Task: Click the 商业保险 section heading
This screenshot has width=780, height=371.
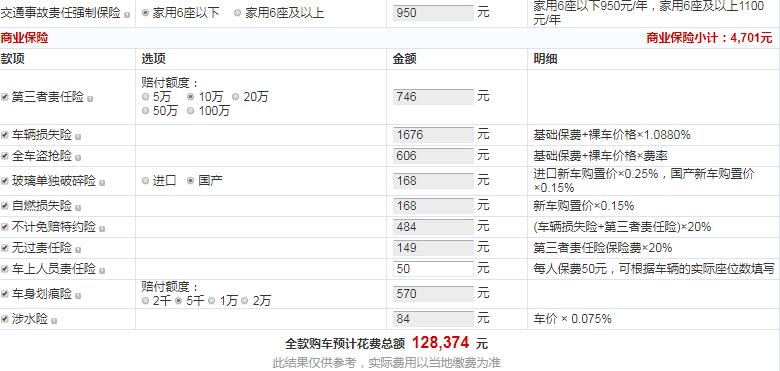Action: coord(24,38)
